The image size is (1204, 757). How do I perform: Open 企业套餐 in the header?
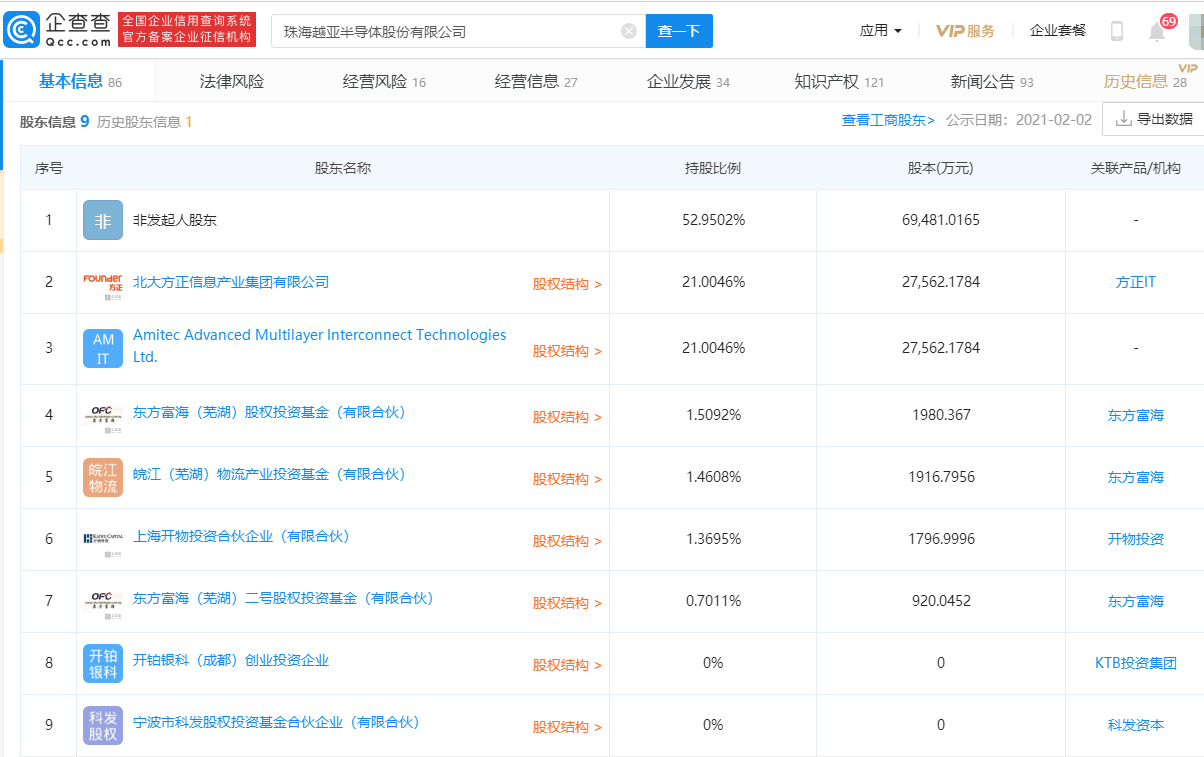point(1058,31)
